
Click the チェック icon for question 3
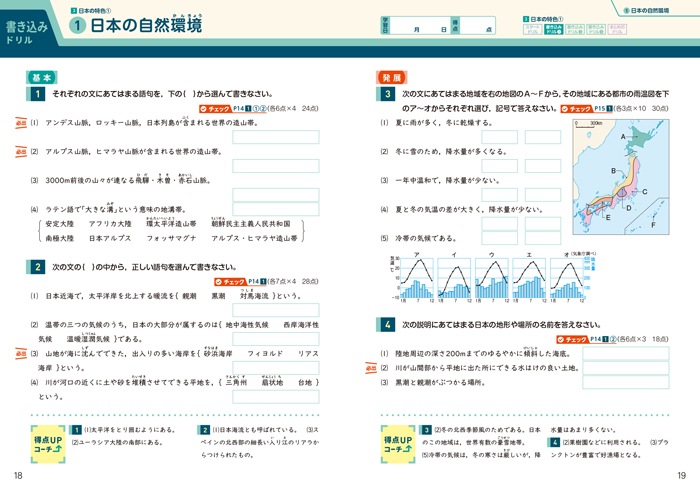tap(578, 106)
